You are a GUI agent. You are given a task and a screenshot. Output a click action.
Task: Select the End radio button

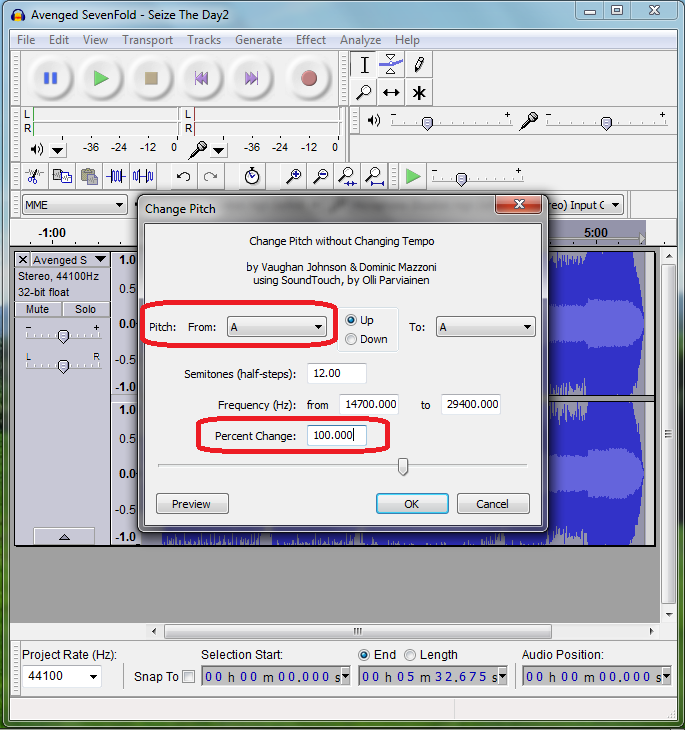[364, 655]
